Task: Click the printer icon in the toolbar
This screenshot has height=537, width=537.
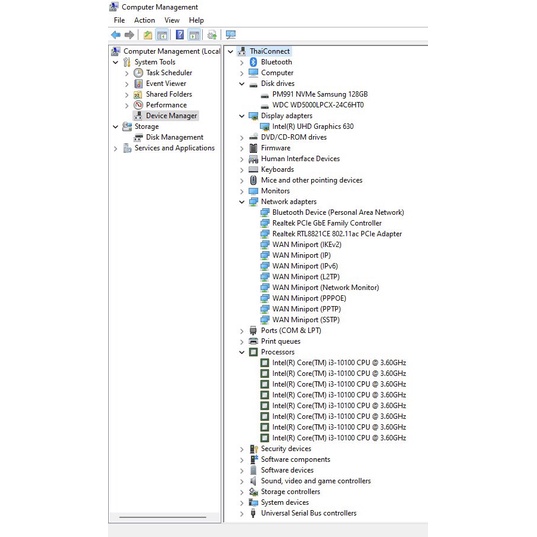Action: click(212, 35)
